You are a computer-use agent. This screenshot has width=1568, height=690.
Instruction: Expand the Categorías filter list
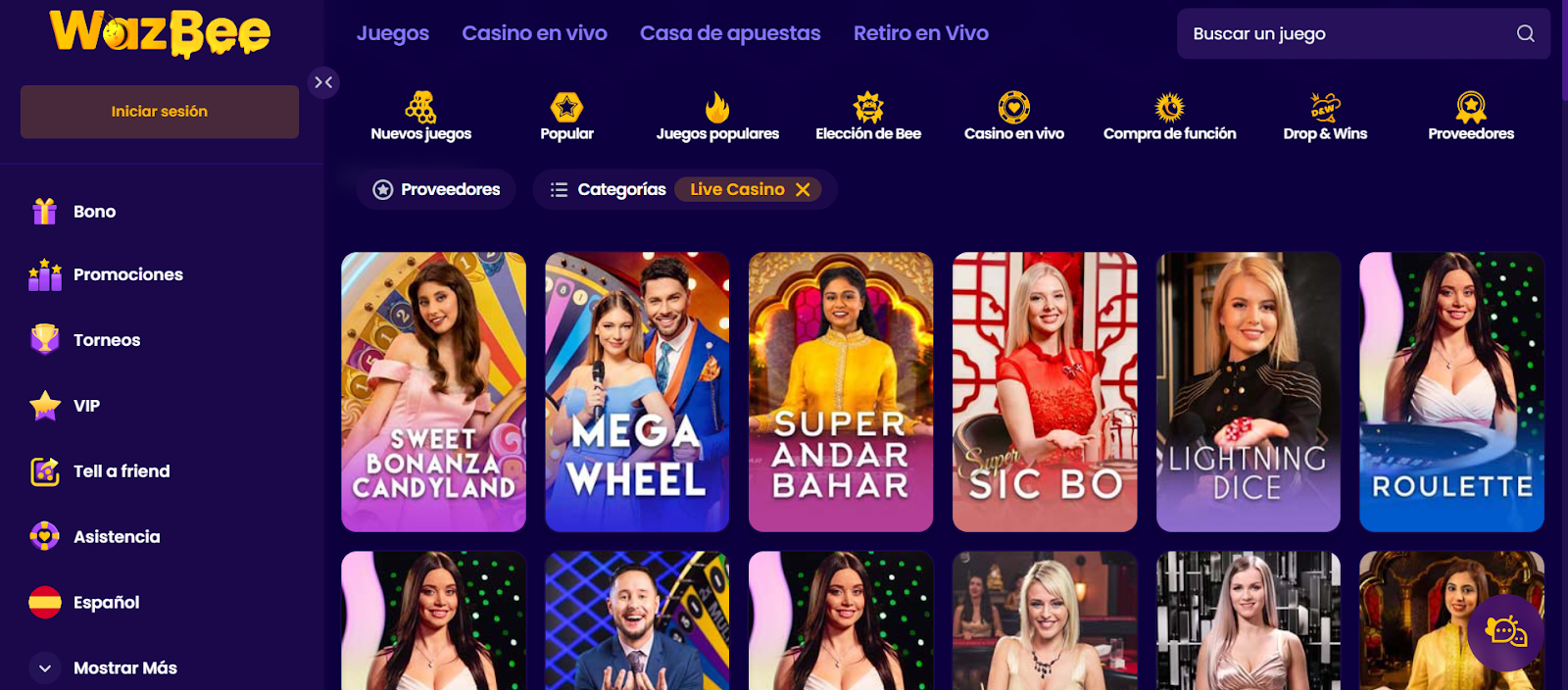(608, 189)
